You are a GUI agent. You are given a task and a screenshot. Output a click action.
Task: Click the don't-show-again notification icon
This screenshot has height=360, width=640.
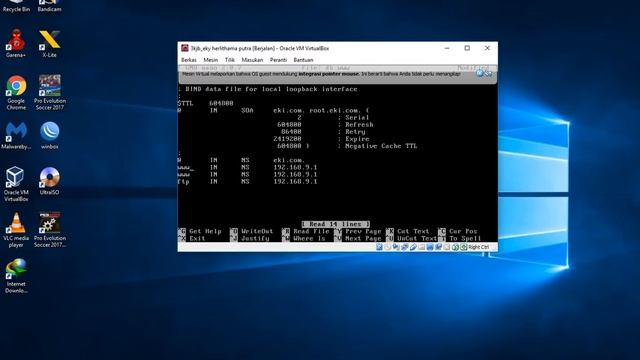click(x=488, y=73)
